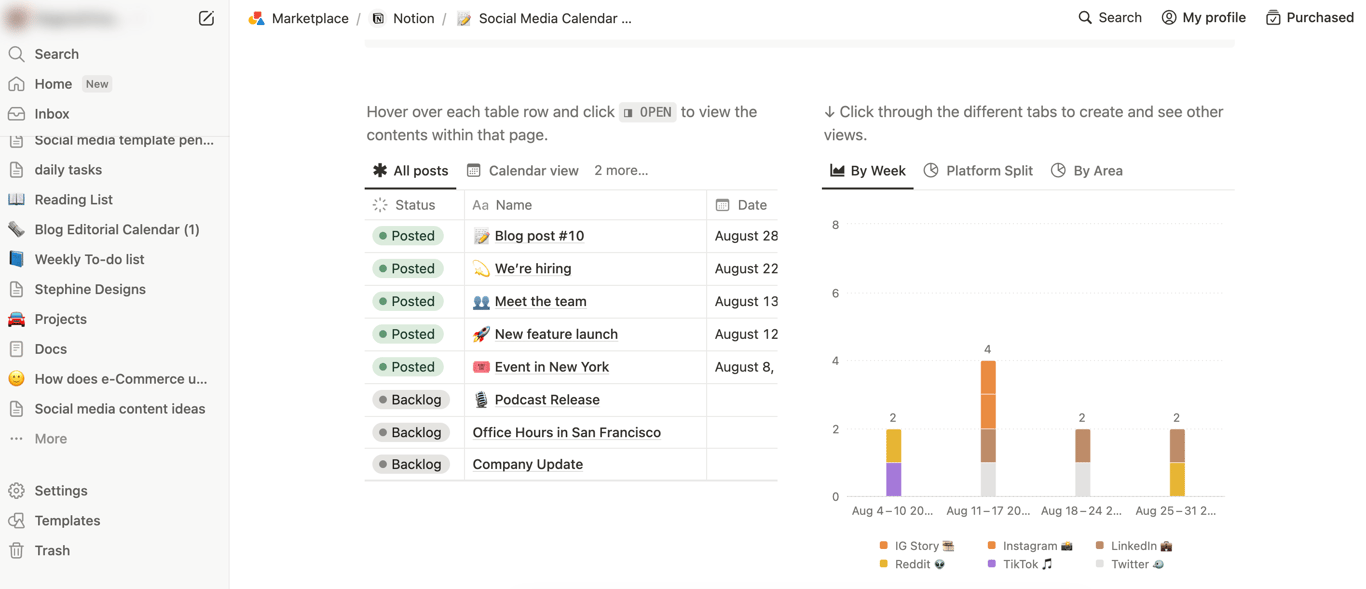Click the My profile icon

tap(1168, 17)
